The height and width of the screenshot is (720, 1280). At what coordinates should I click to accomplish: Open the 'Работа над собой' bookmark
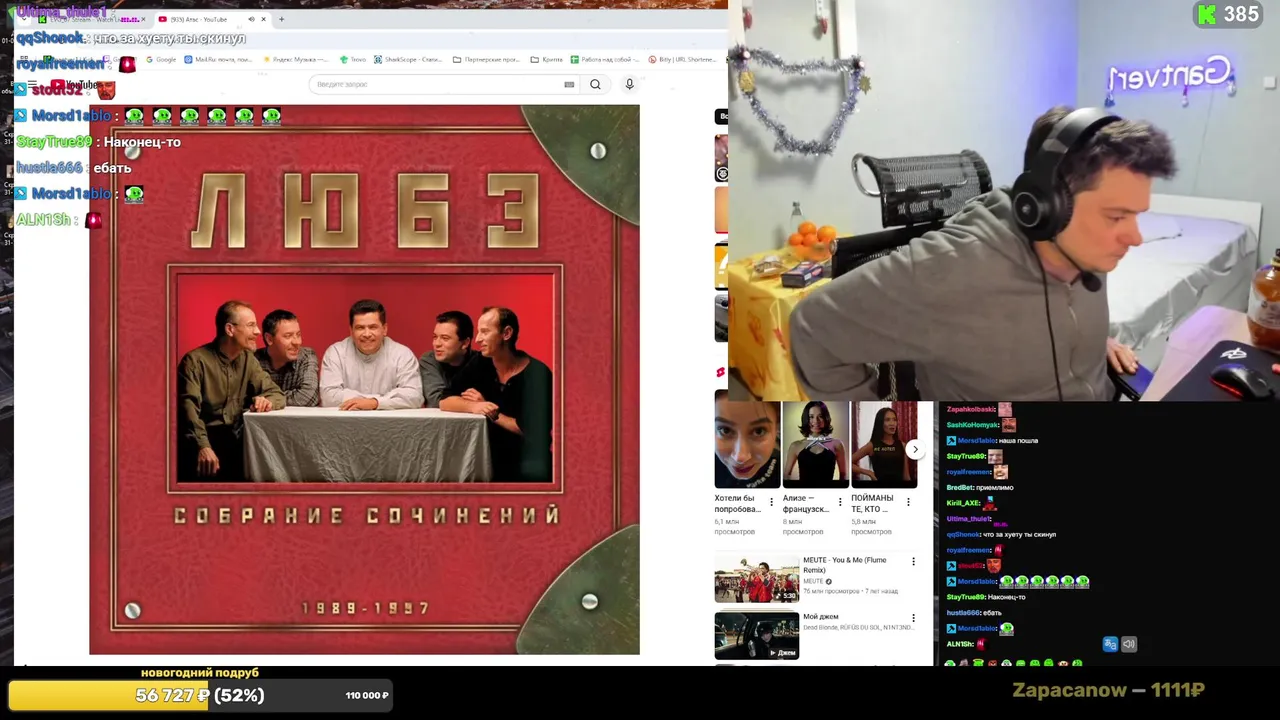tap(605, 59)
